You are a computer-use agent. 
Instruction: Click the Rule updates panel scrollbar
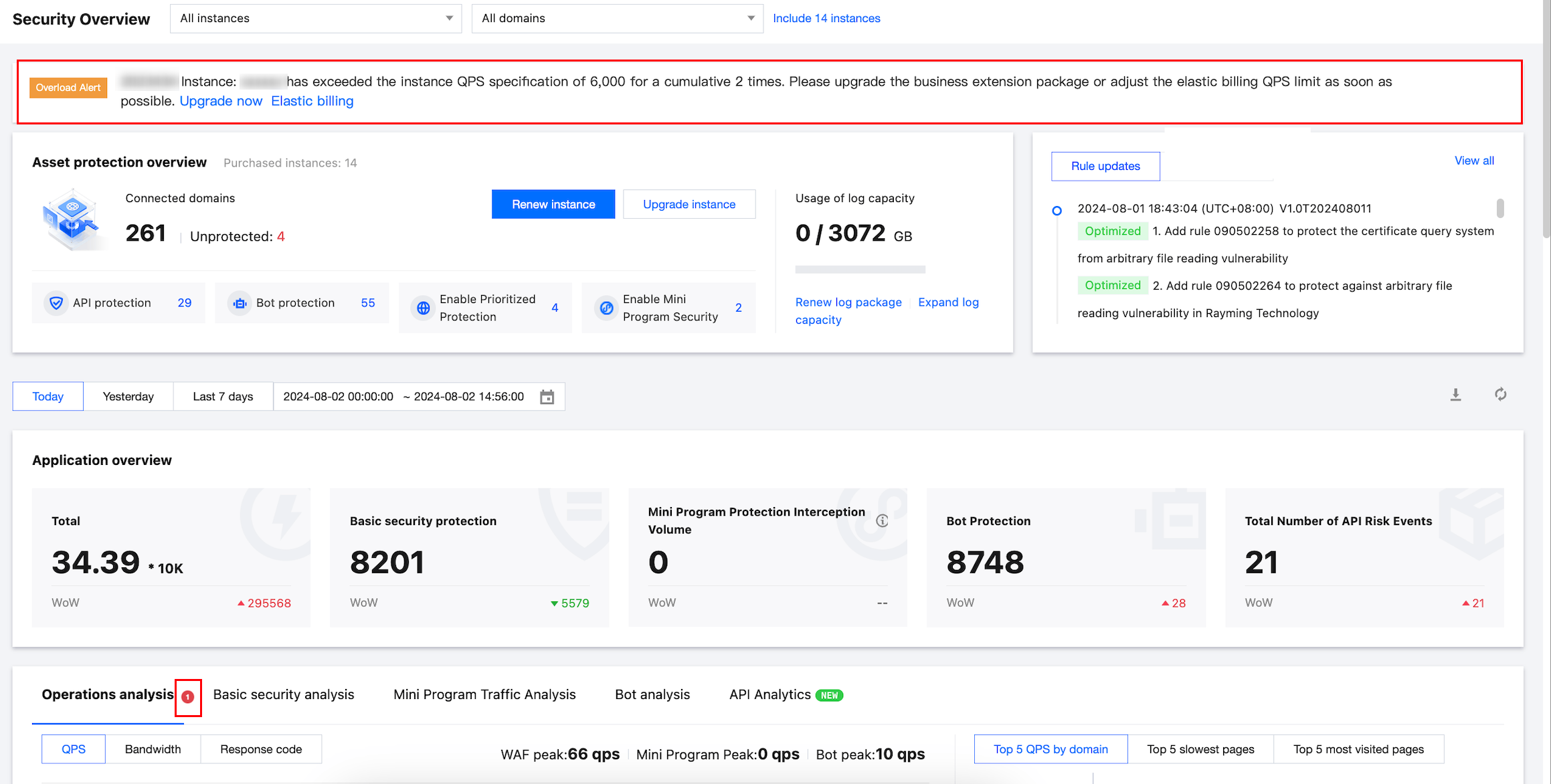[1500, 209]
